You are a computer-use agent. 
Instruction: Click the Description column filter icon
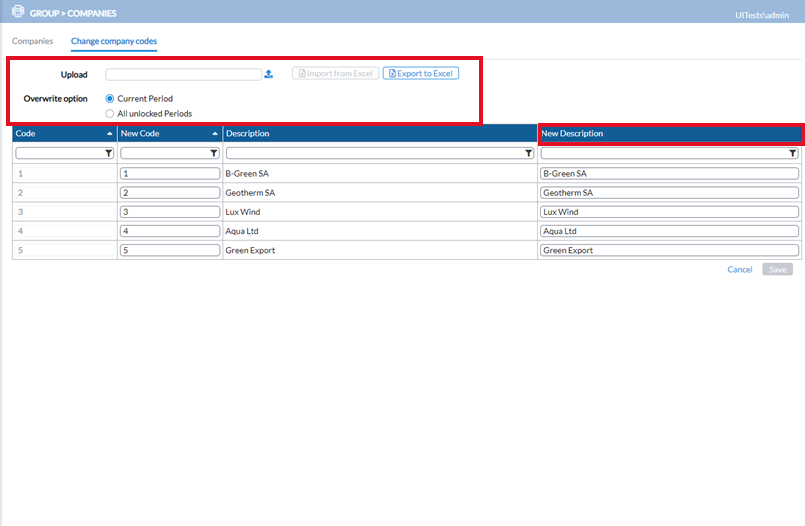tap(528, 153)
